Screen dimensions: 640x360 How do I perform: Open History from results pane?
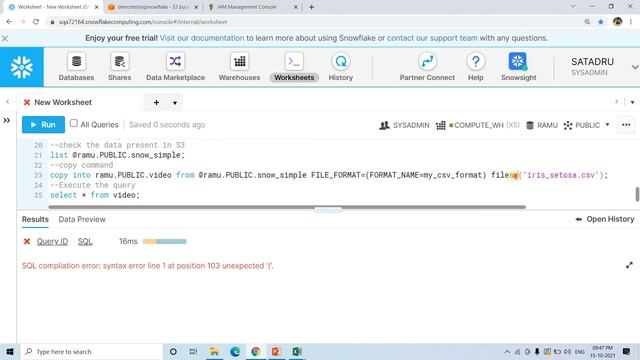pos(605,219)
